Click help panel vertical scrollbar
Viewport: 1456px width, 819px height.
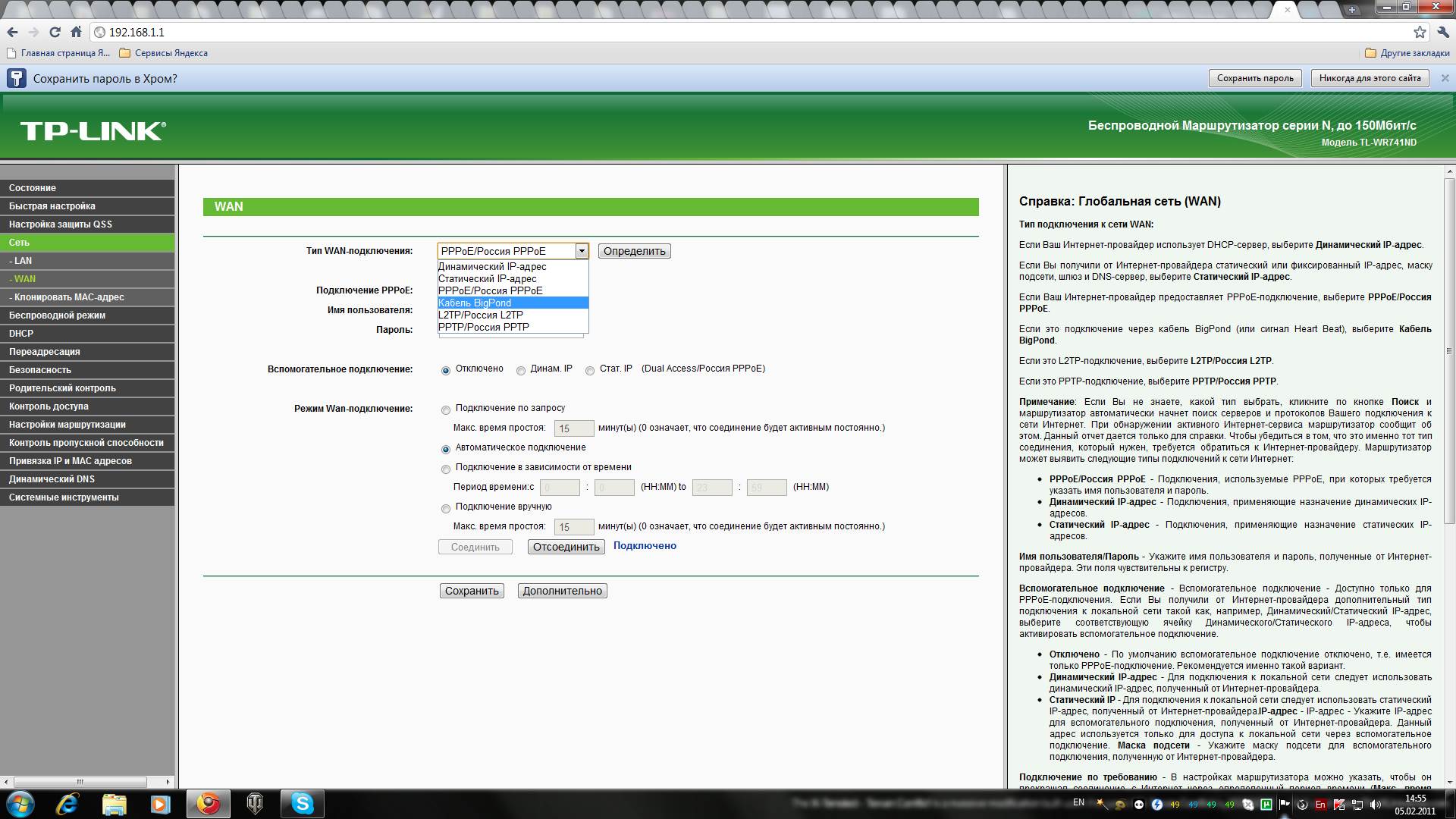tap(1449, 349)
